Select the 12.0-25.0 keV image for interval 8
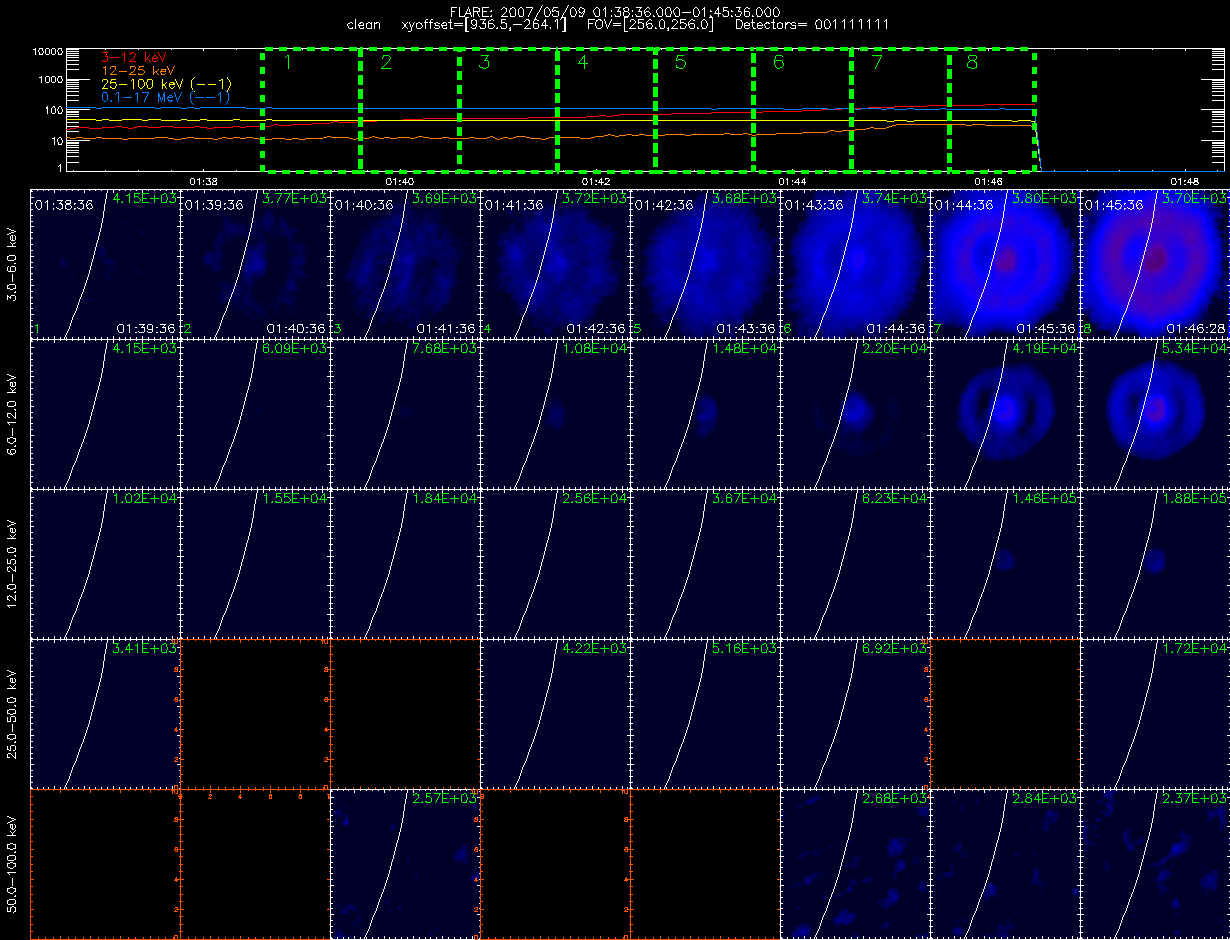Viewport: 1230px width, 940px height. point(1155,563)
